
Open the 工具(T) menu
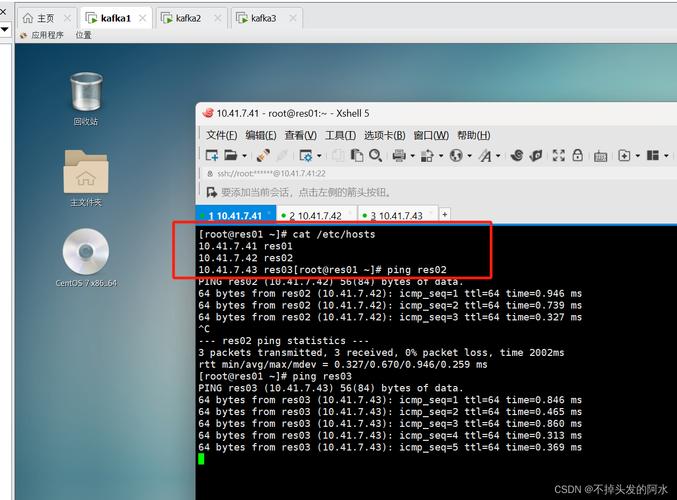point(340,136)
